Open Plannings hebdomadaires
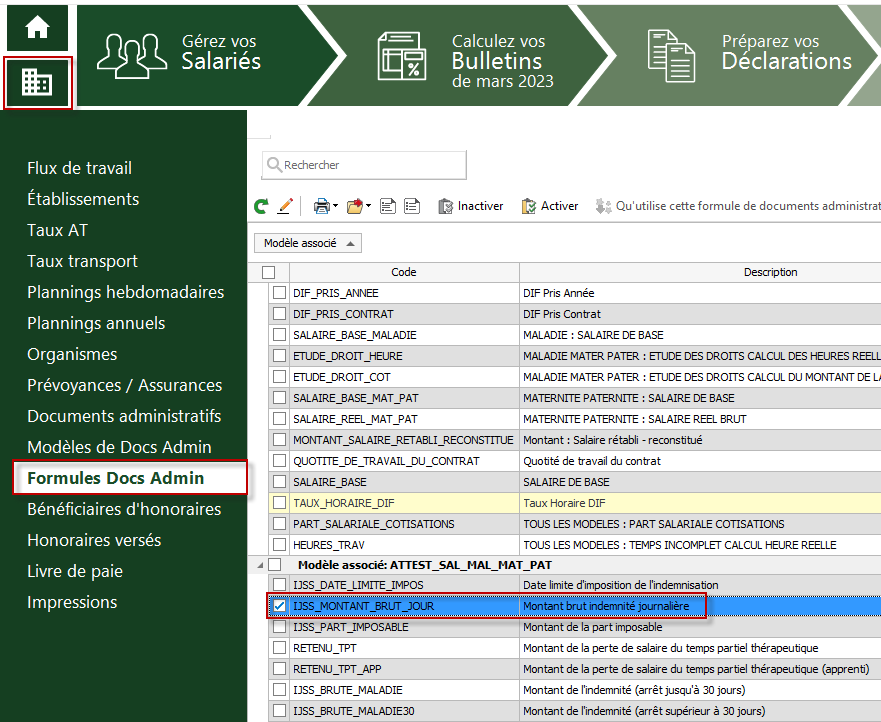881x722 pixels. [126, 292]
